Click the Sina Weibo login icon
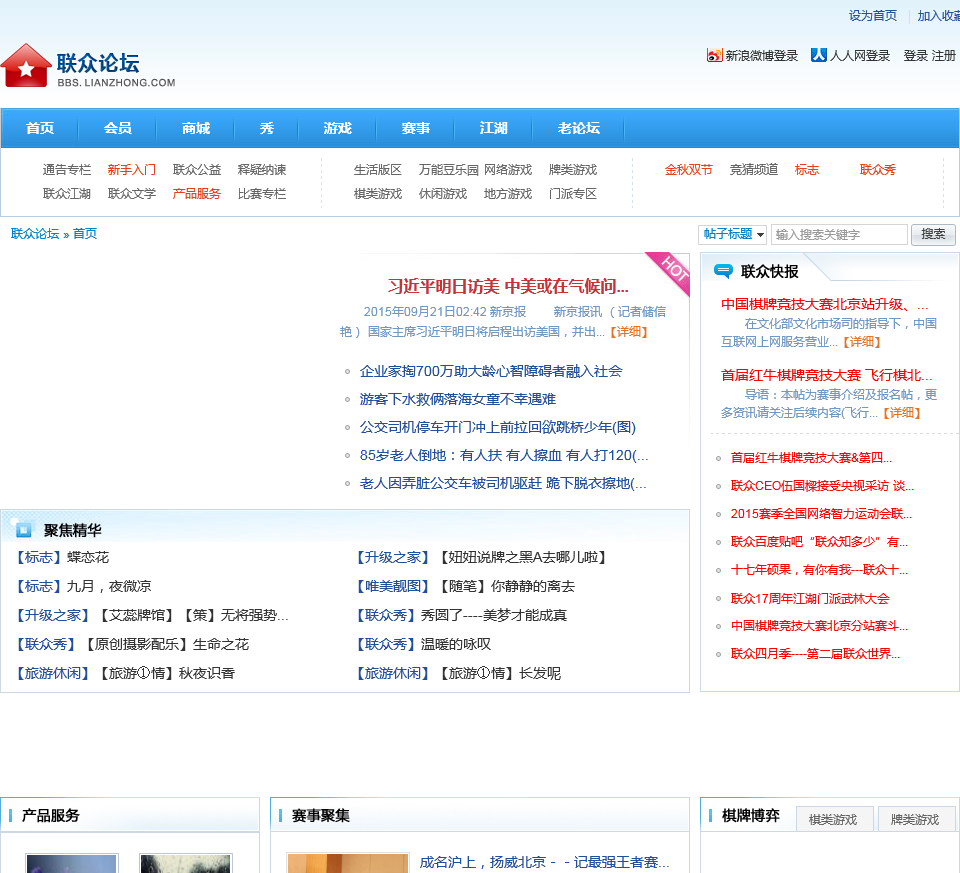This screenshot has width=960, height=873. point(714,56)
